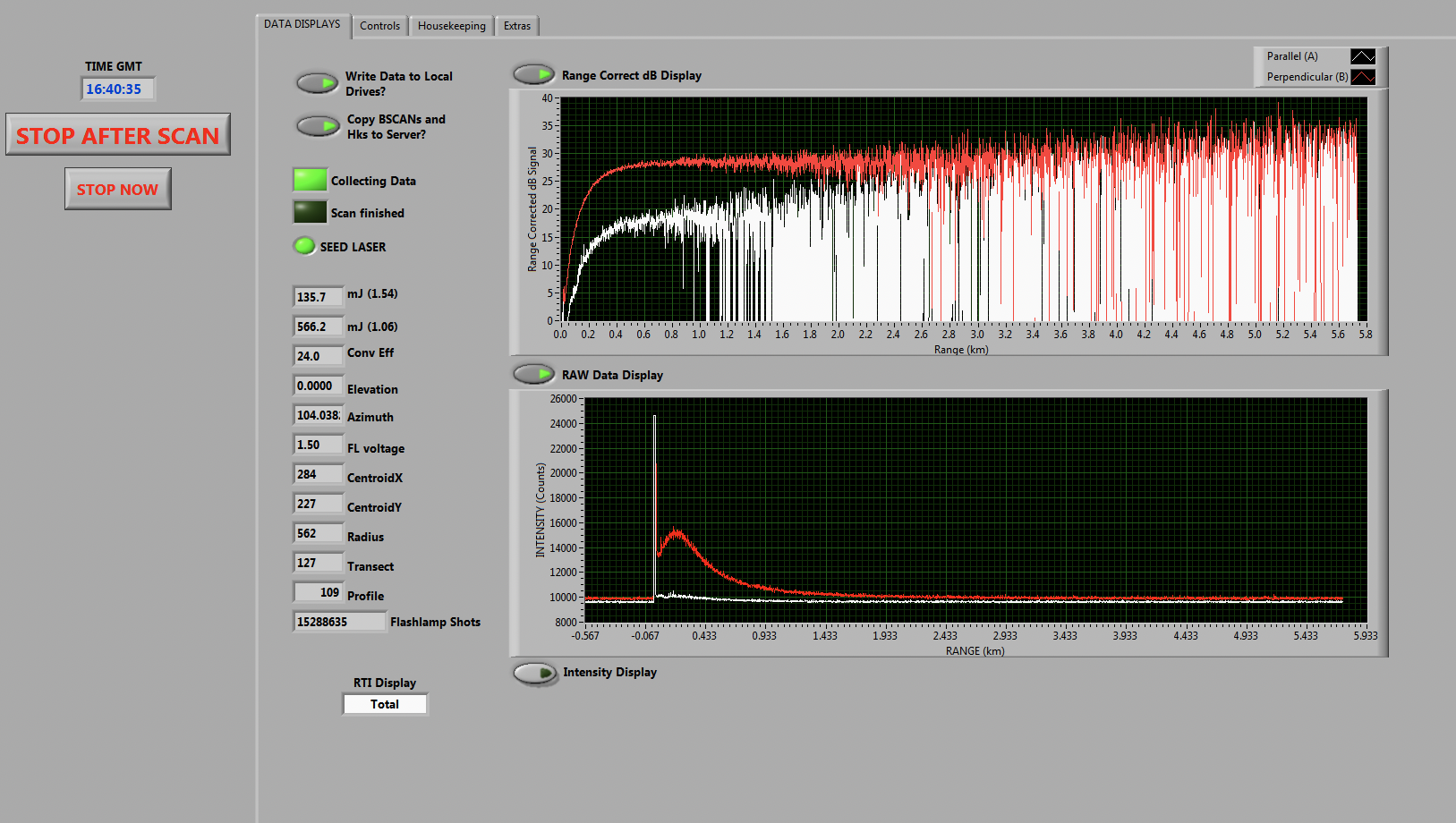The height and width of the screenshot is (823, 1456).
Task: Enable the RAW Data Display switch
Action: pos(533,373)
